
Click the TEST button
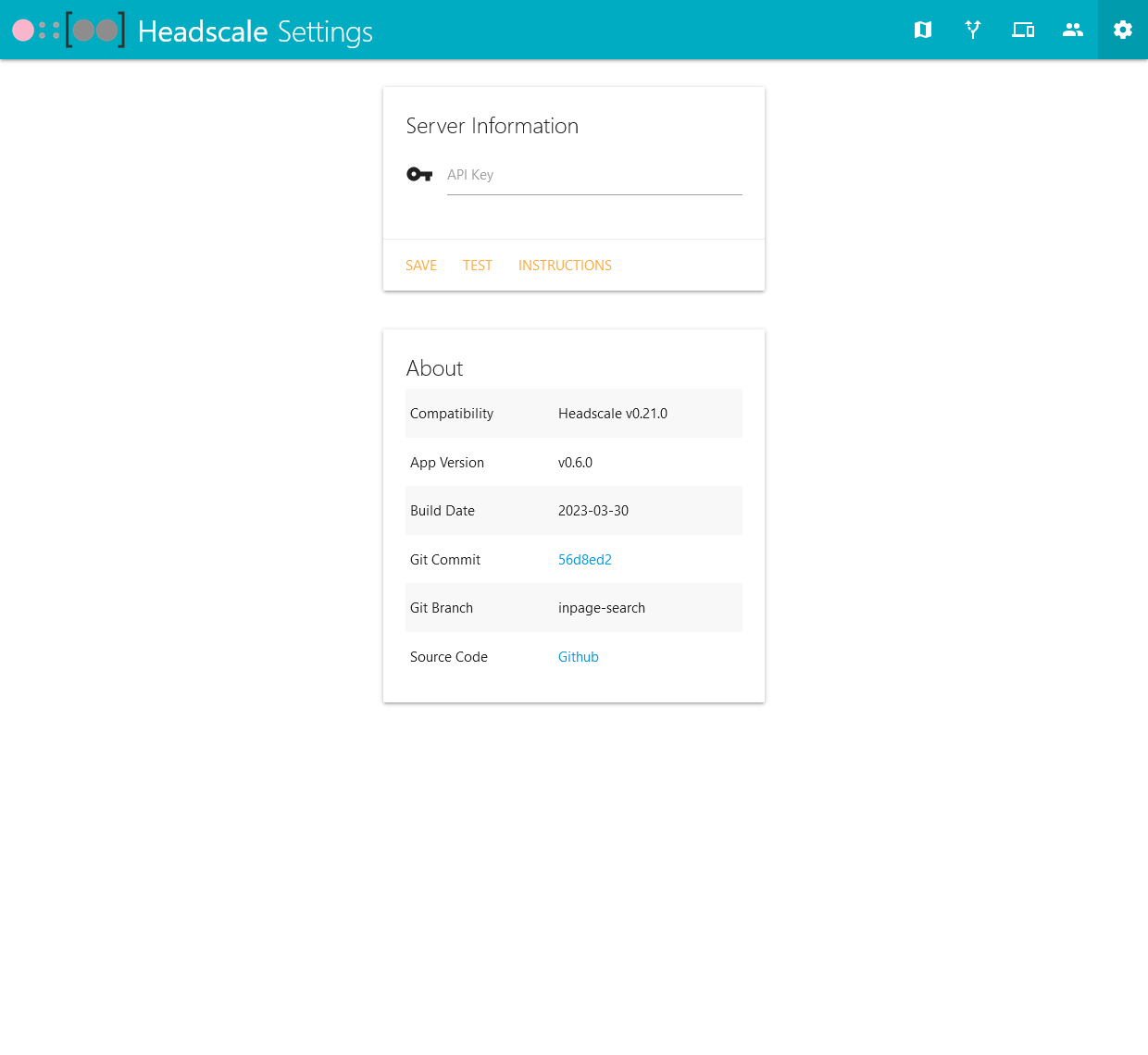point(478,266)
